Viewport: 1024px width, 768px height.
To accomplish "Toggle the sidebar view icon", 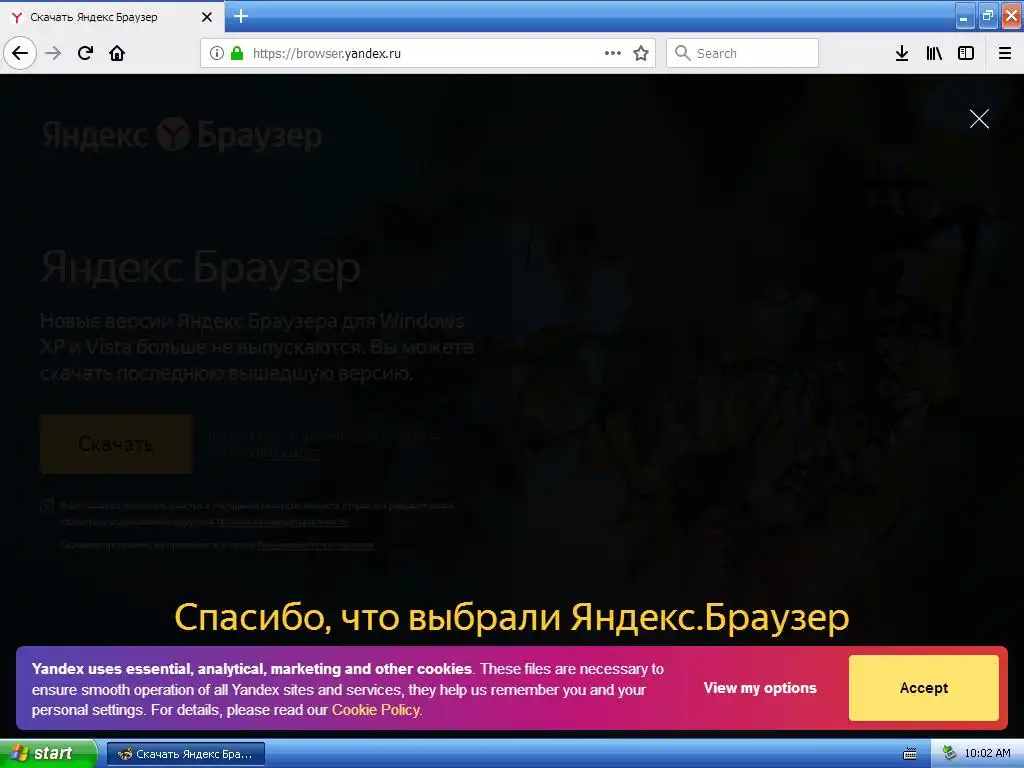I will pos(966,53).
